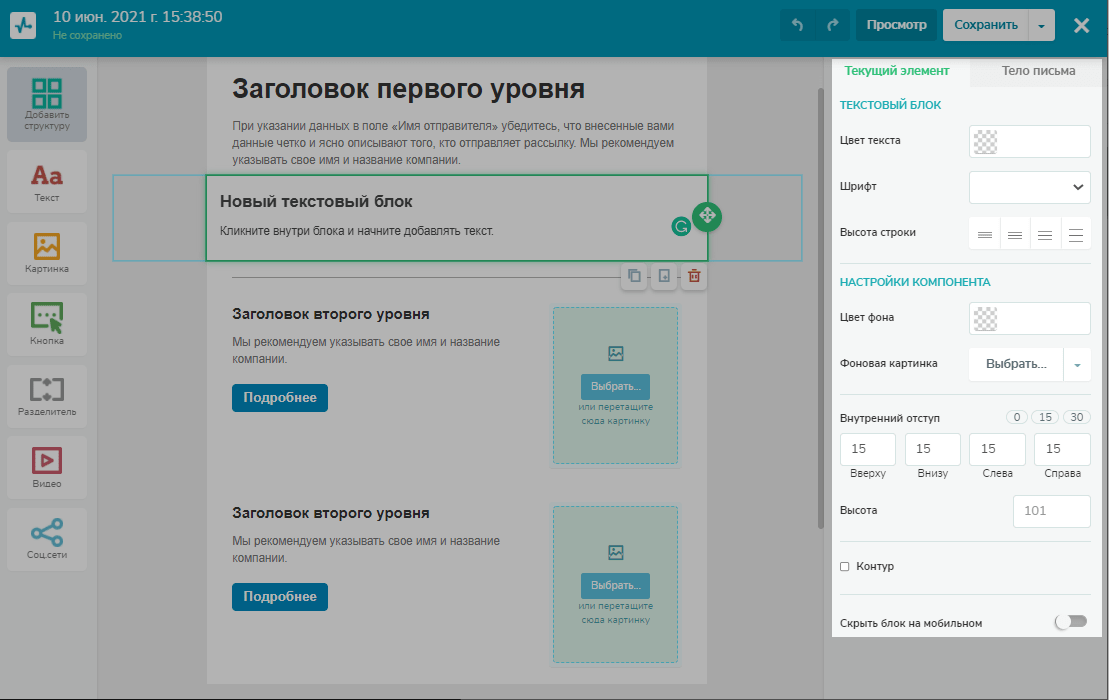Open the Цвет текста color swatch
1109x700 pixels.
tap(987, 141)
